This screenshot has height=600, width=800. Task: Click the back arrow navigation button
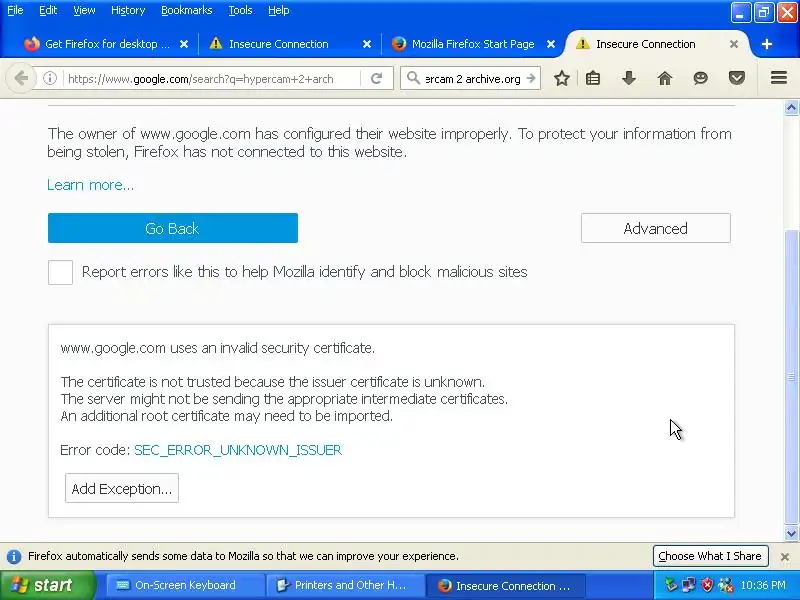21,79
